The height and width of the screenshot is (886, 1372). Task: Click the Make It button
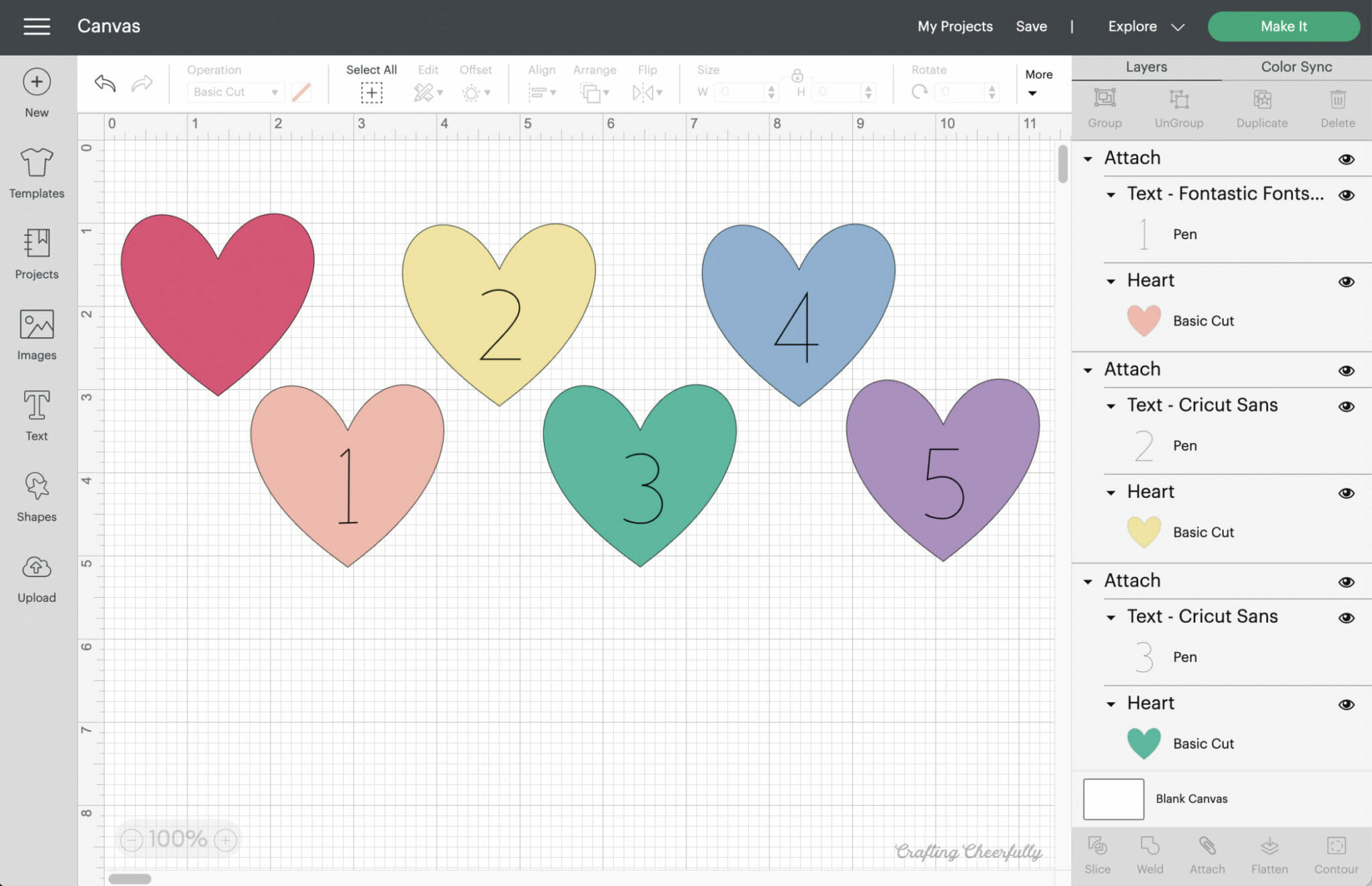pos(1283,26)
